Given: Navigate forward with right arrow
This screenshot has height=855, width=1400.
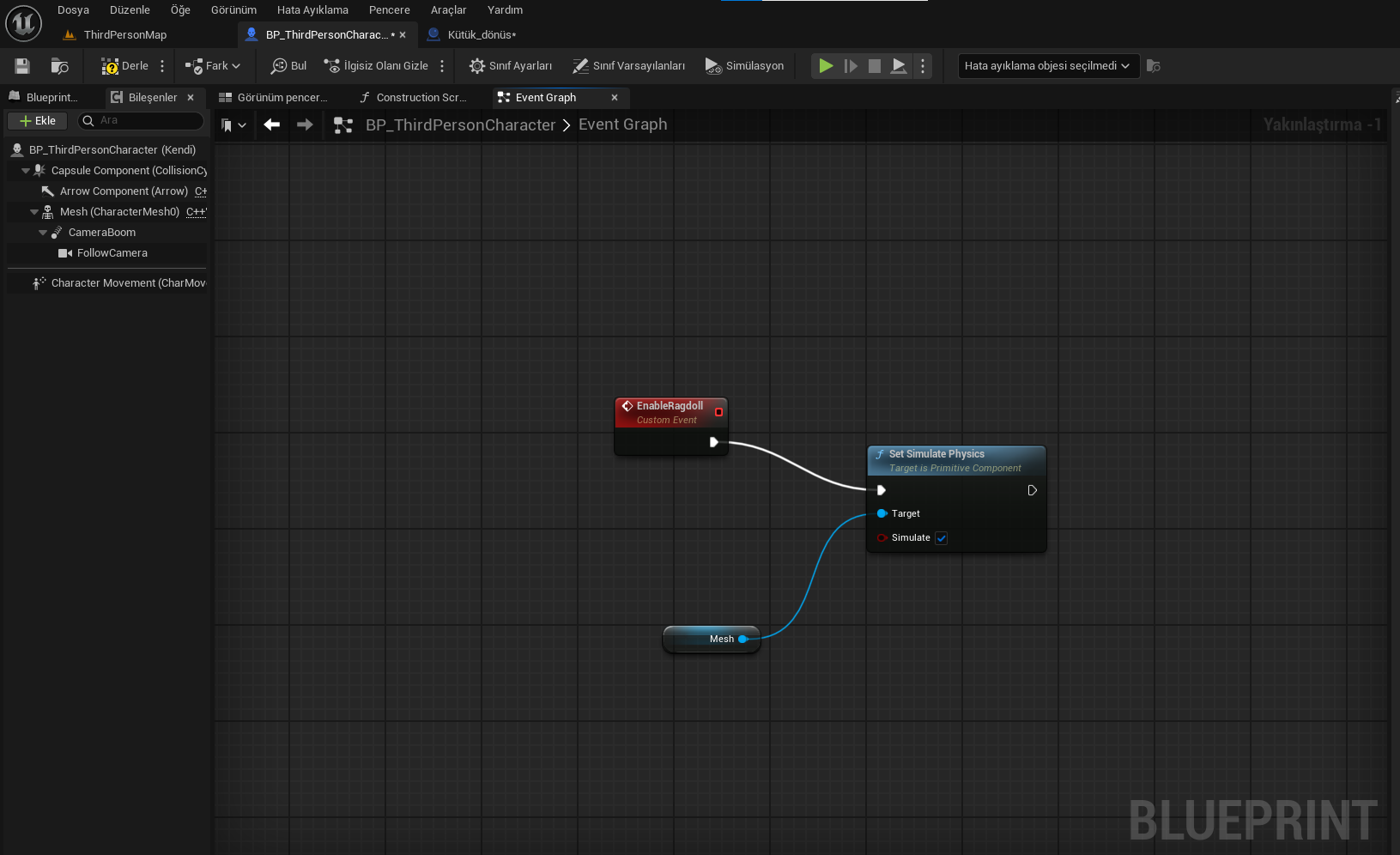Looking at the screenshot, I should 305,125.
